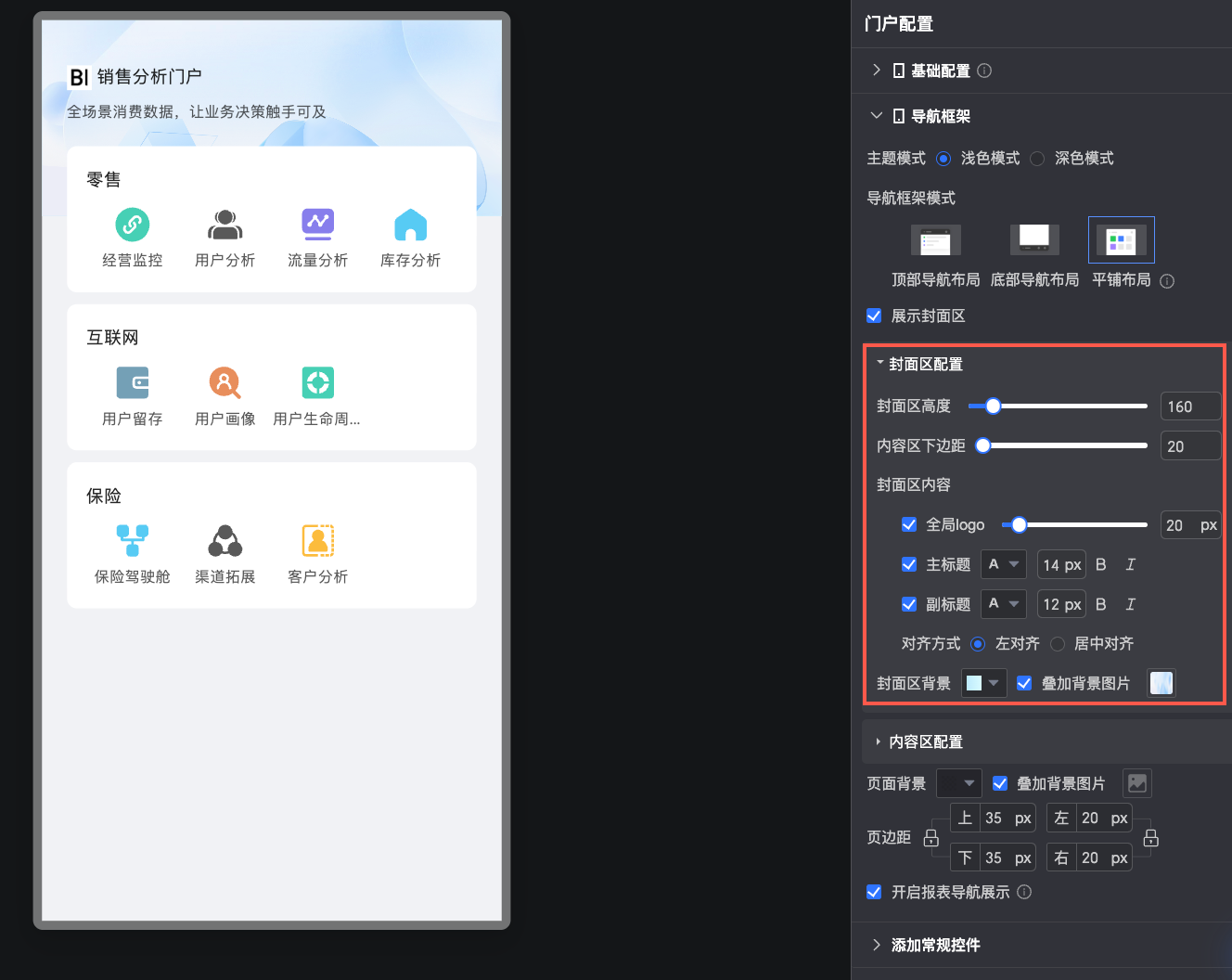
Task: Open the 保险驾驶舱 flowchart icon
Action: pyautogui.click(x=133, y=540)
